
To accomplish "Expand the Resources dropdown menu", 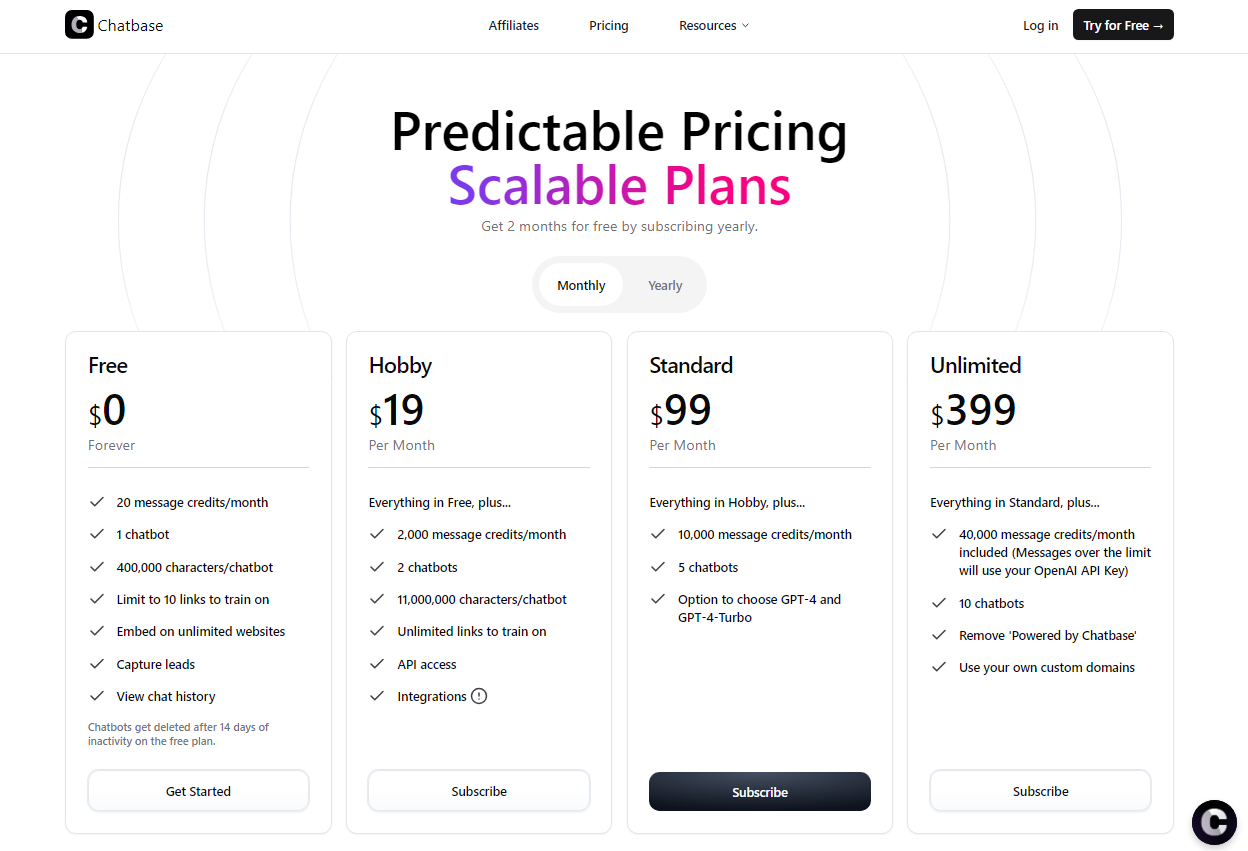I will [x=714, y=26].
